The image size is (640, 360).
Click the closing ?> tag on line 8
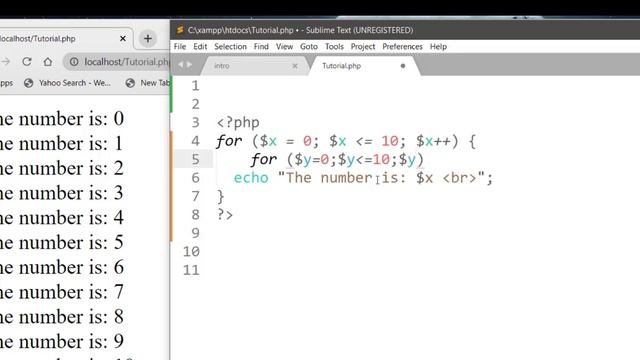225,214
